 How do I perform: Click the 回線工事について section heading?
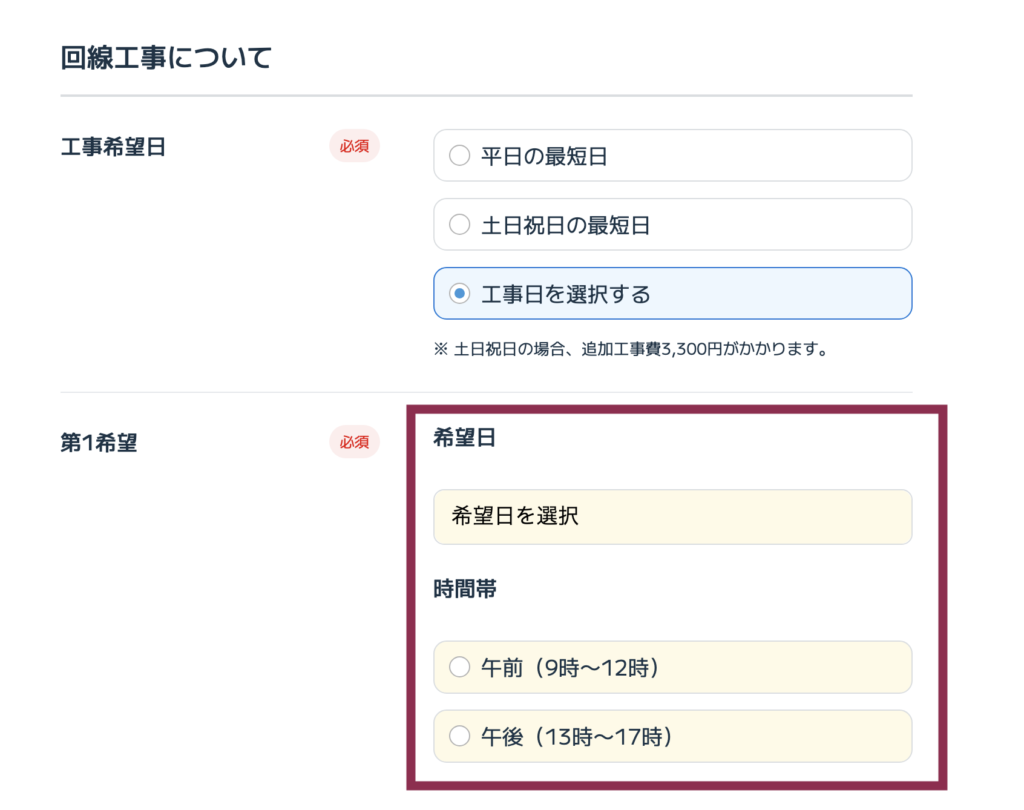pyautogui.click(x=162, y=58)
